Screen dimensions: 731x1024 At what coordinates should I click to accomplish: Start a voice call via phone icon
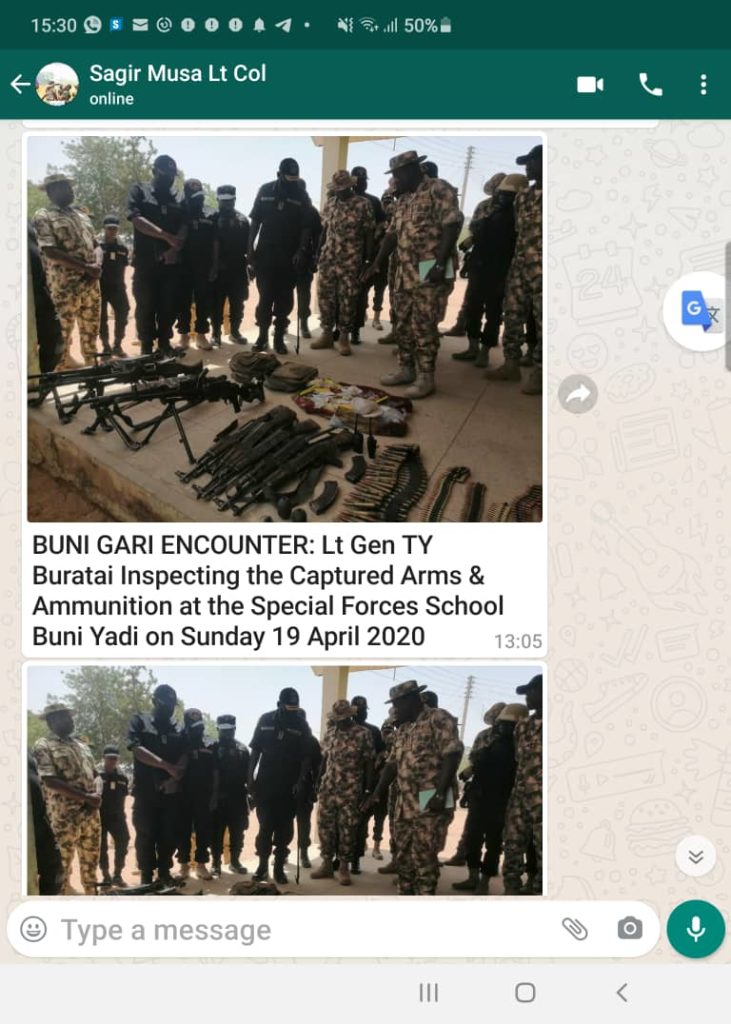tap(650, 85)
